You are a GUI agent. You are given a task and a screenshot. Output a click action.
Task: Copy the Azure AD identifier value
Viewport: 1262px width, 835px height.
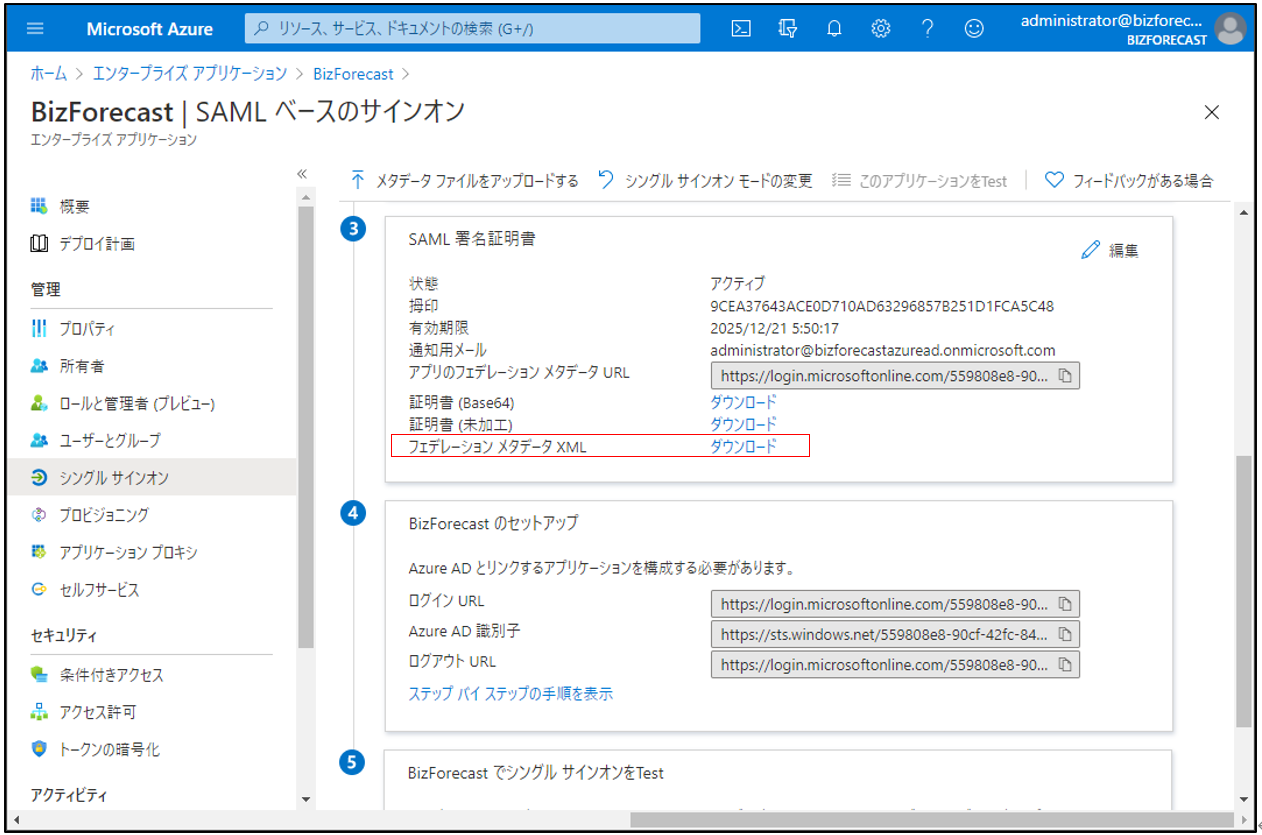1065,634
